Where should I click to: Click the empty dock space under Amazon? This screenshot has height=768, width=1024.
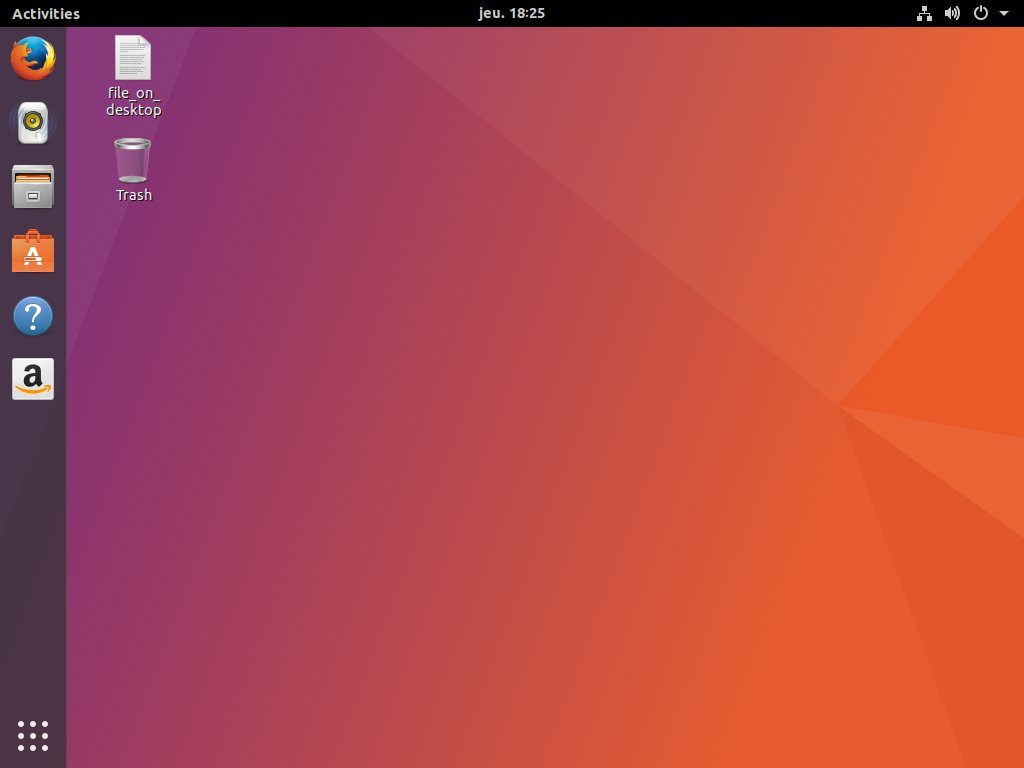point(33,555)
